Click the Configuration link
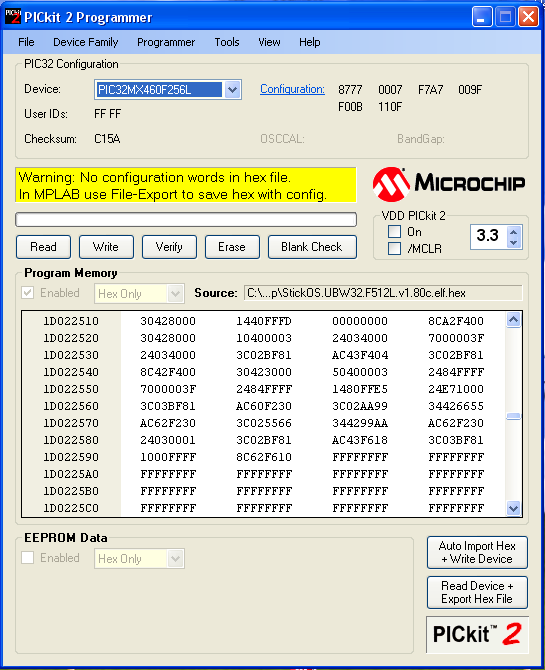Viewport: 545px width, 670px height. coord(292,89)
